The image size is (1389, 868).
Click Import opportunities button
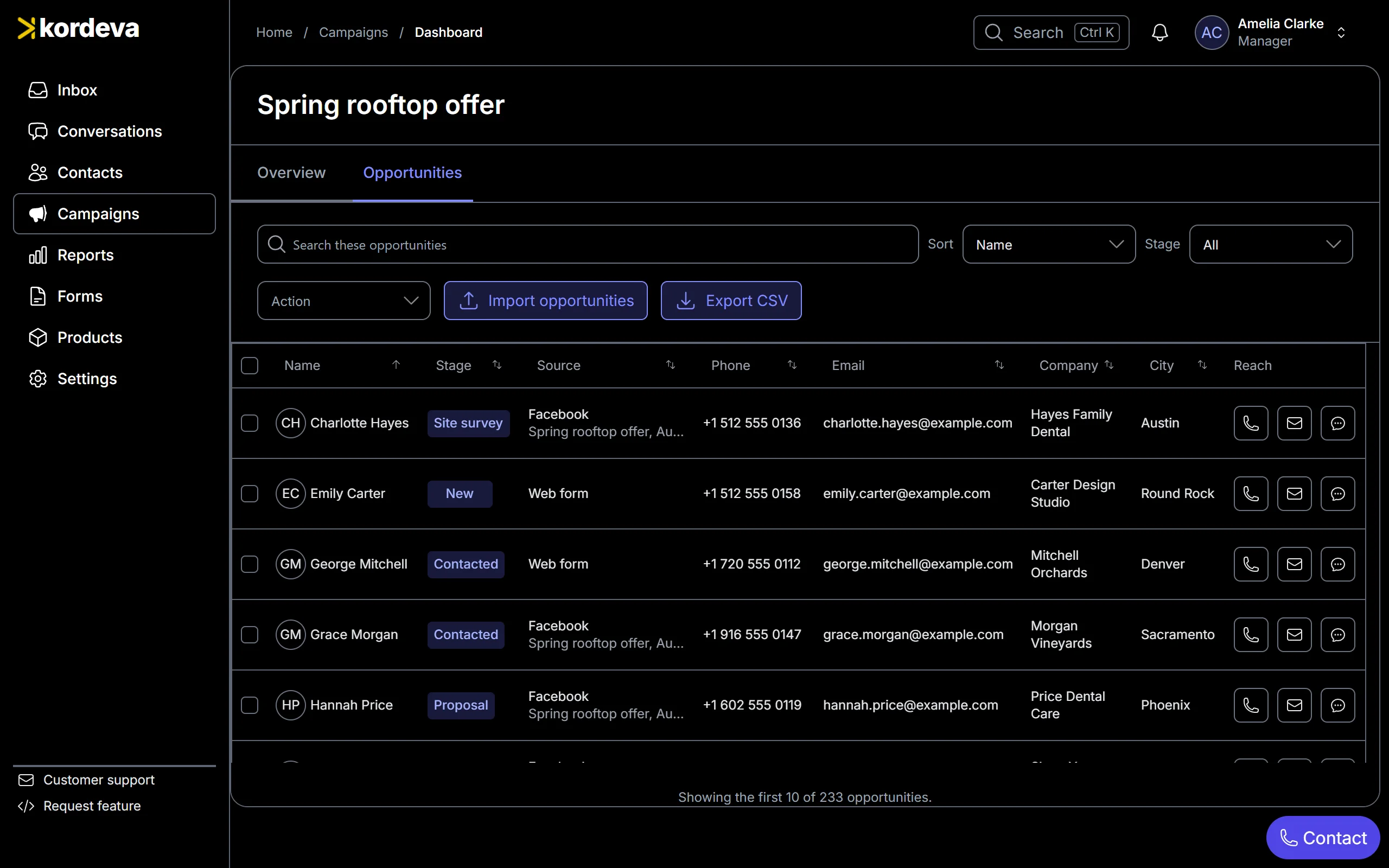point(546,301)
